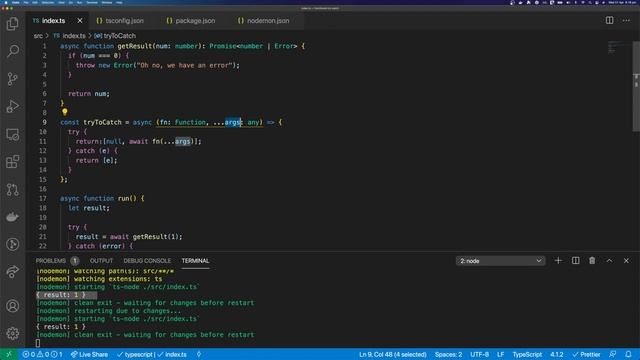This screenshot has height=360, width=640.
Task: Change file encoding UTF-8
Action: (479, 354)
